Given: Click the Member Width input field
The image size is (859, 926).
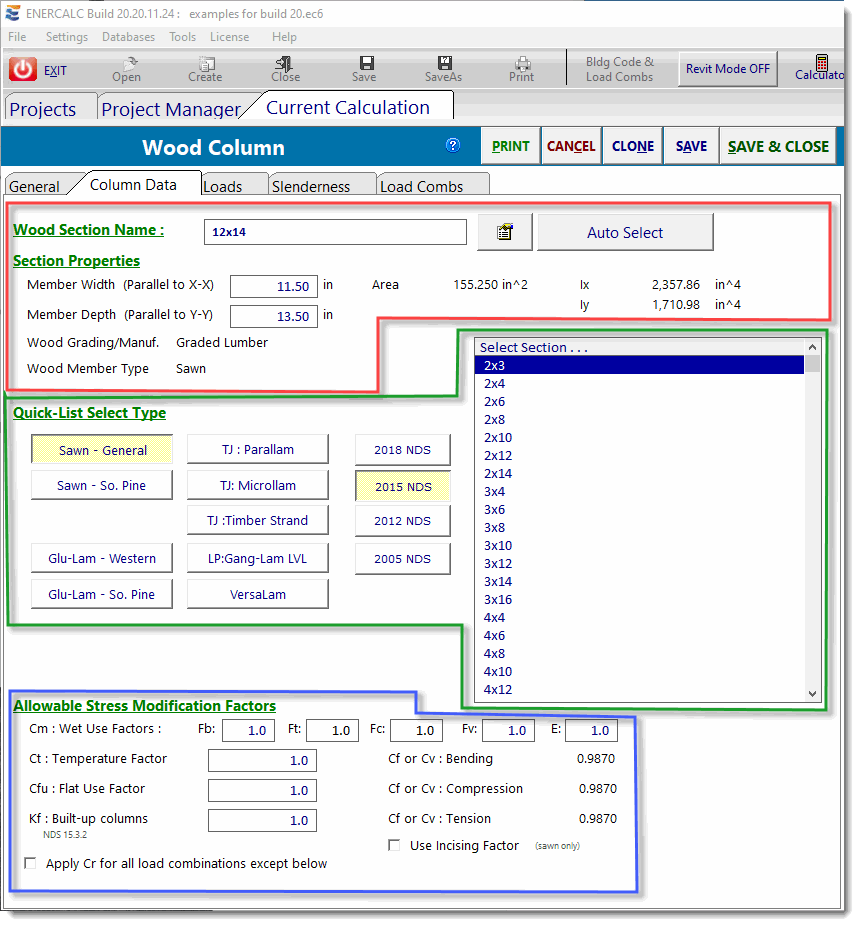Looking at the screenshot, I should (274, 286).
